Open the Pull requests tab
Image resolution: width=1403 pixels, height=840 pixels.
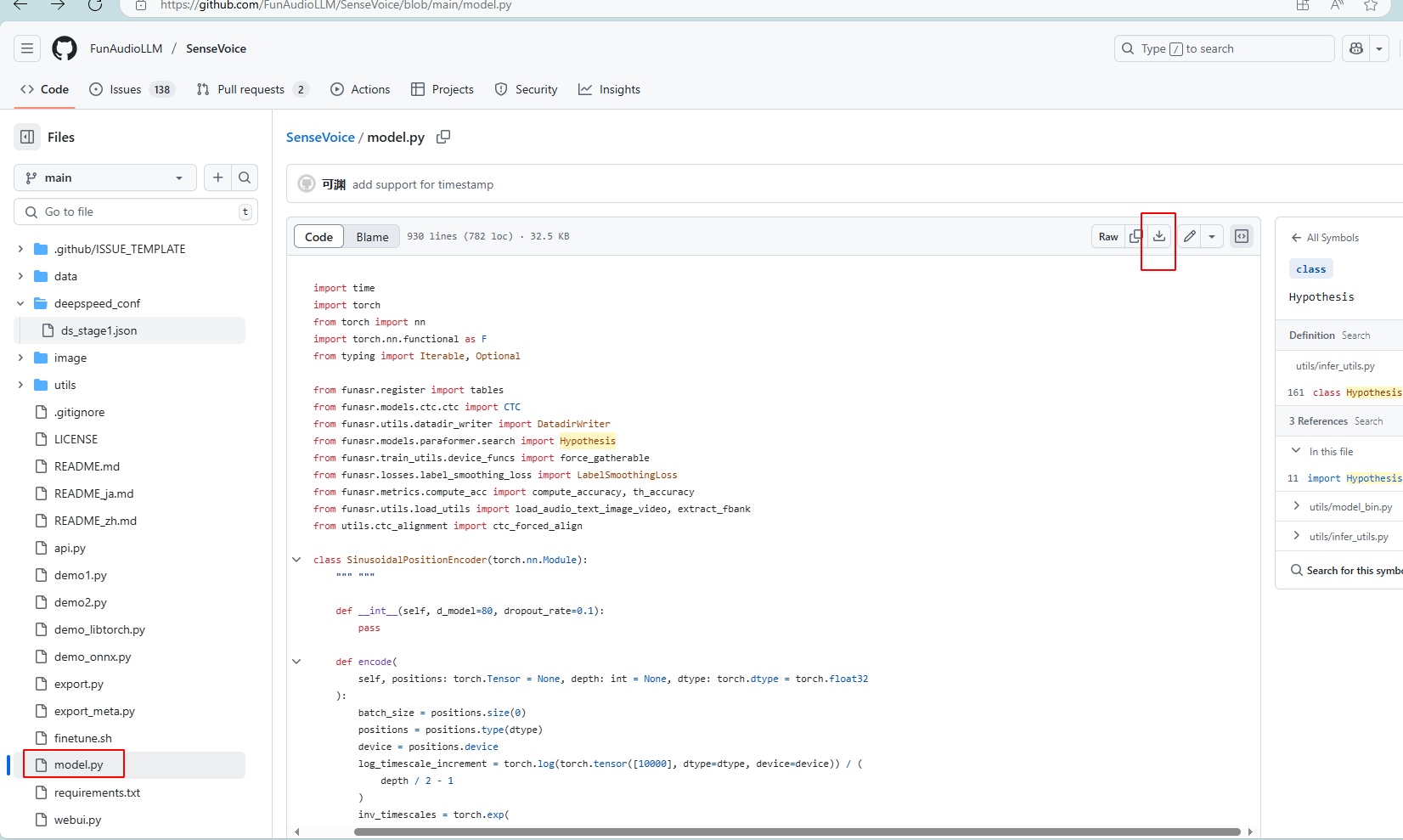coord(252,89)
